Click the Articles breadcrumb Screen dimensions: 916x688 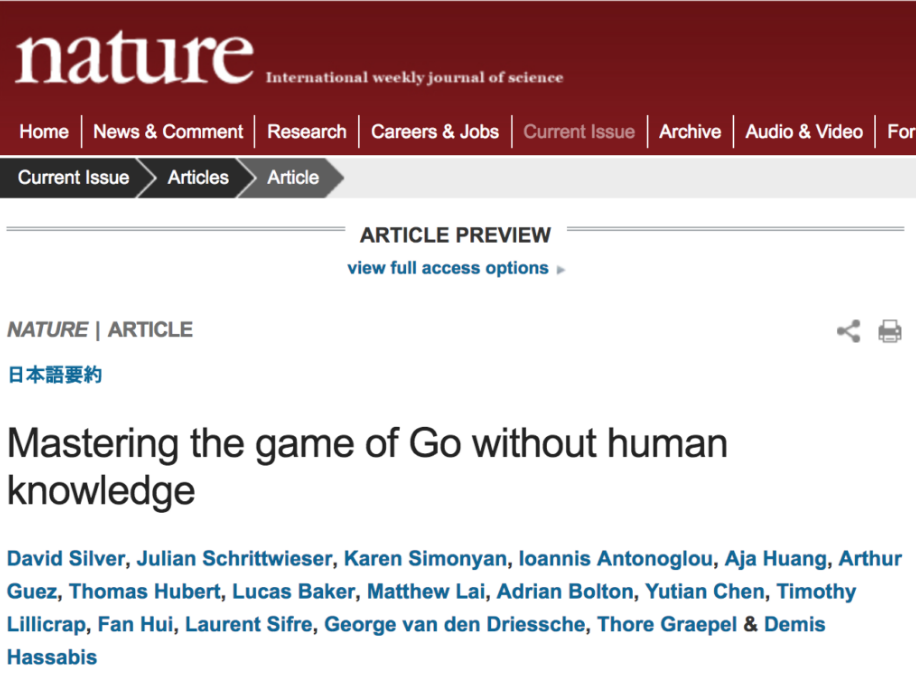point(198,178)
